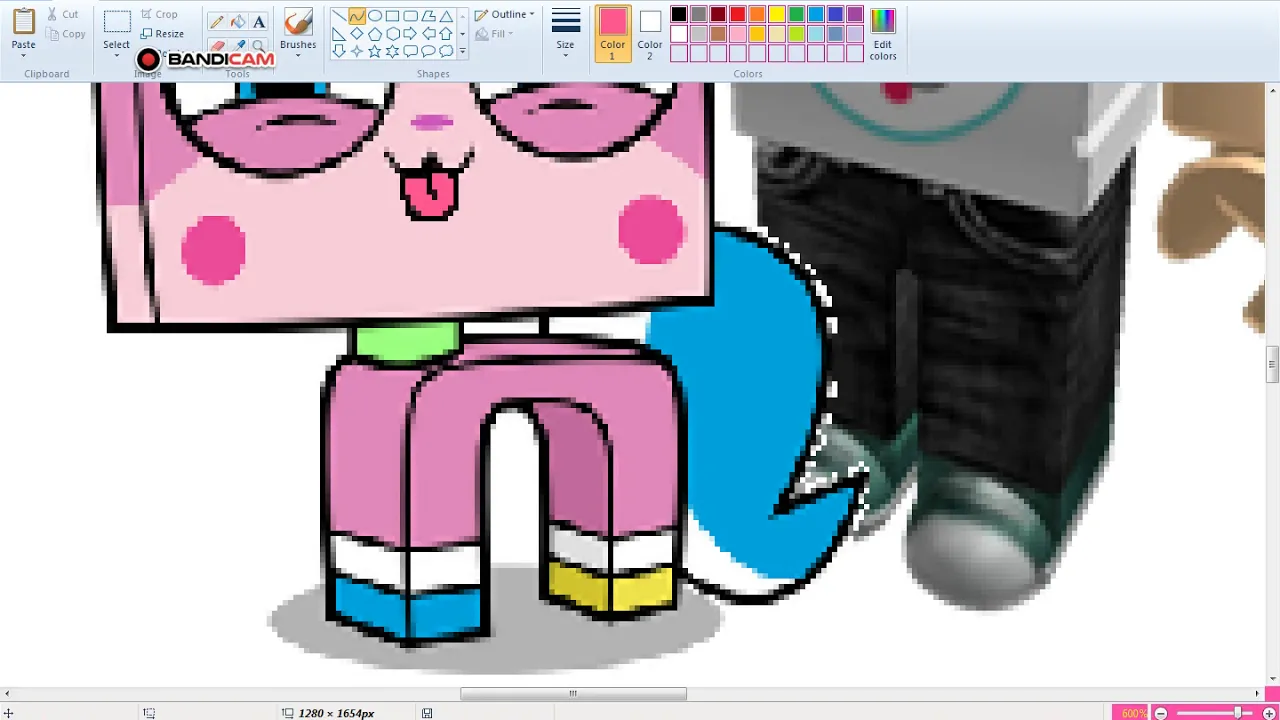Pick the rose pink color swatch
Image resolution: width=1280 pixels, height=720 pixels.
point(738,34)
